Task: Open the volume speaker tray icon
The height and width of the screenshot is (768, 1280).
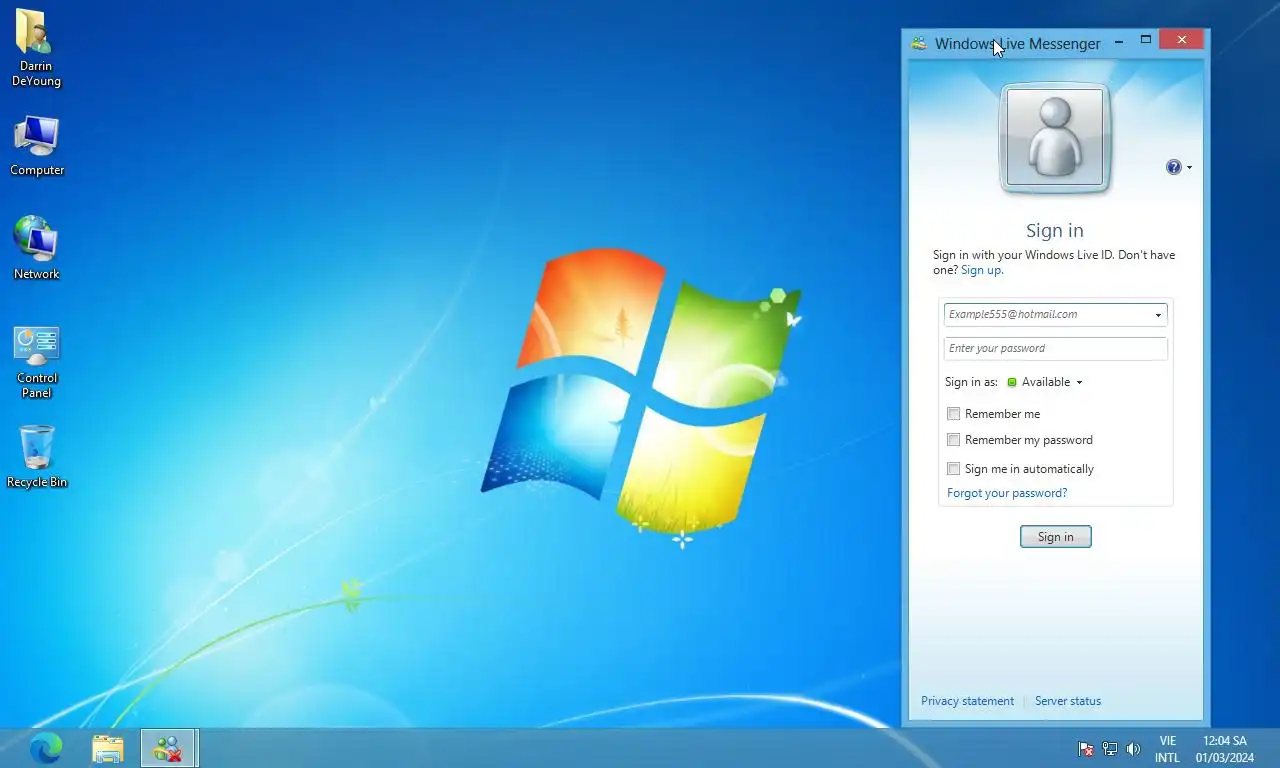Action: click(1133, 749)
